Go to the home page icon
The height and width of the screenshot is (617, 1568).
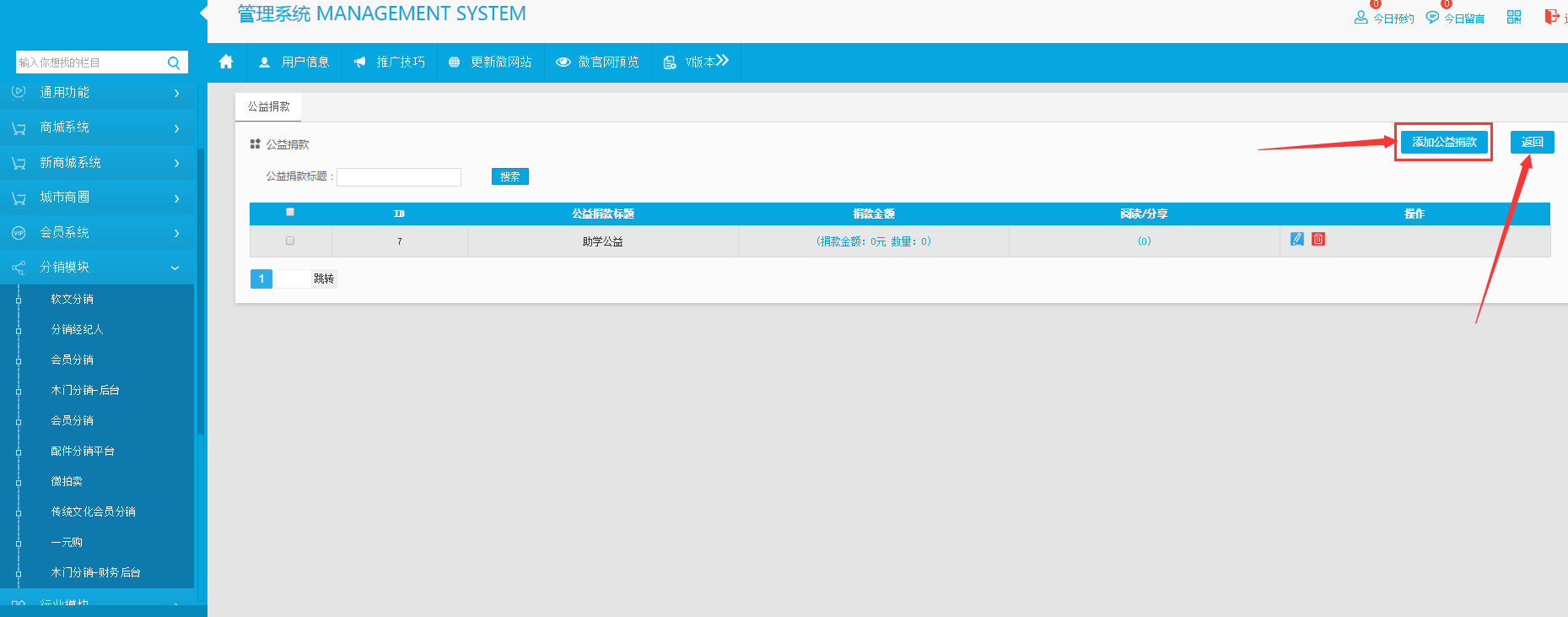coord(226,62)
